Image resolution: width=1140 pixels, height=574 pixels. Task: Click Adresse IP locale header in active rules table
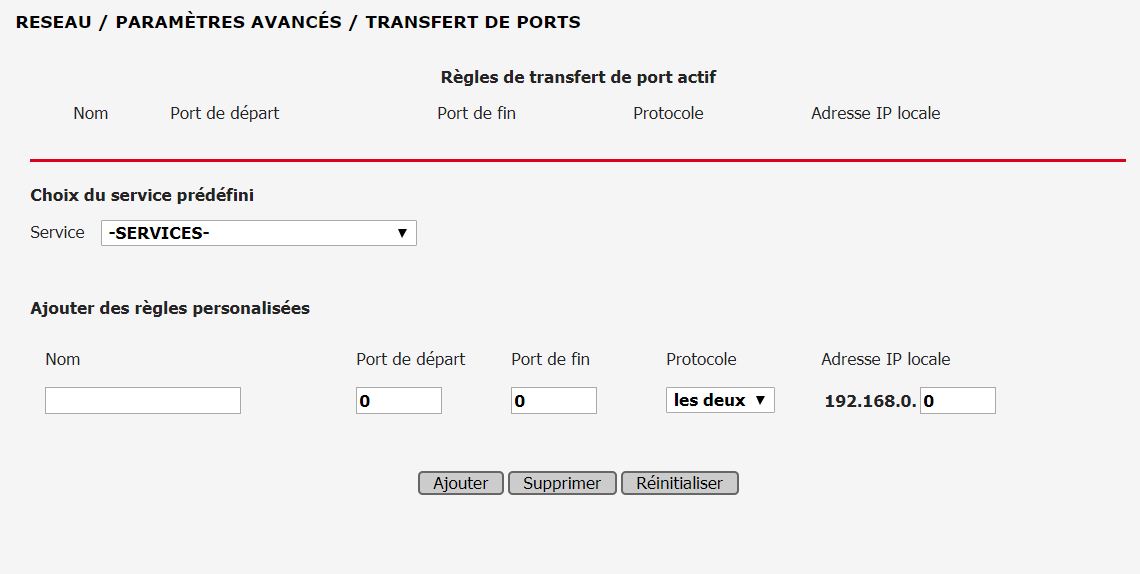[875, 113]
